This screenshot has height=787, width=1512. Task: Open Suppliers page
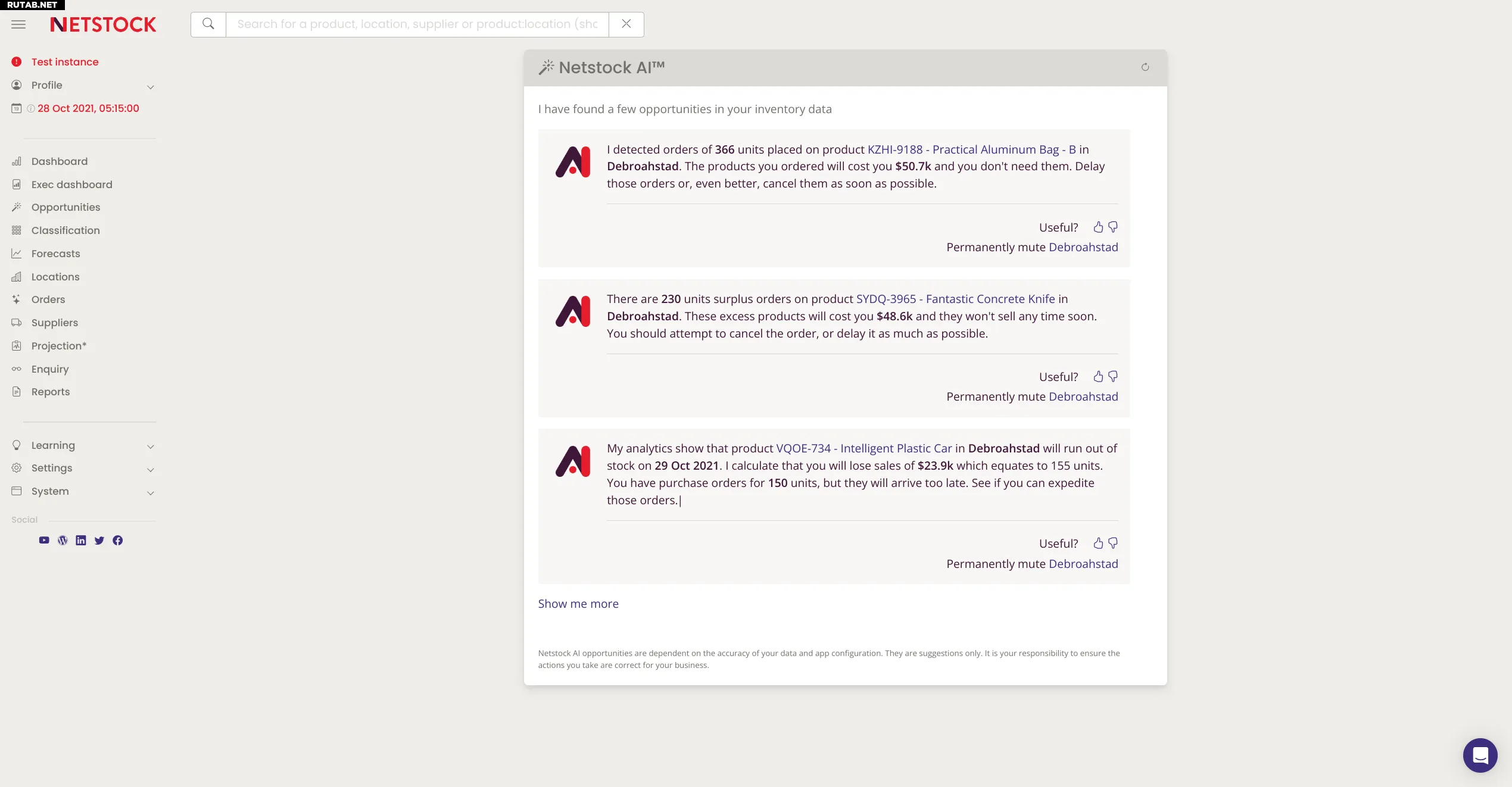pyautogui.click(x=55, y=323)
